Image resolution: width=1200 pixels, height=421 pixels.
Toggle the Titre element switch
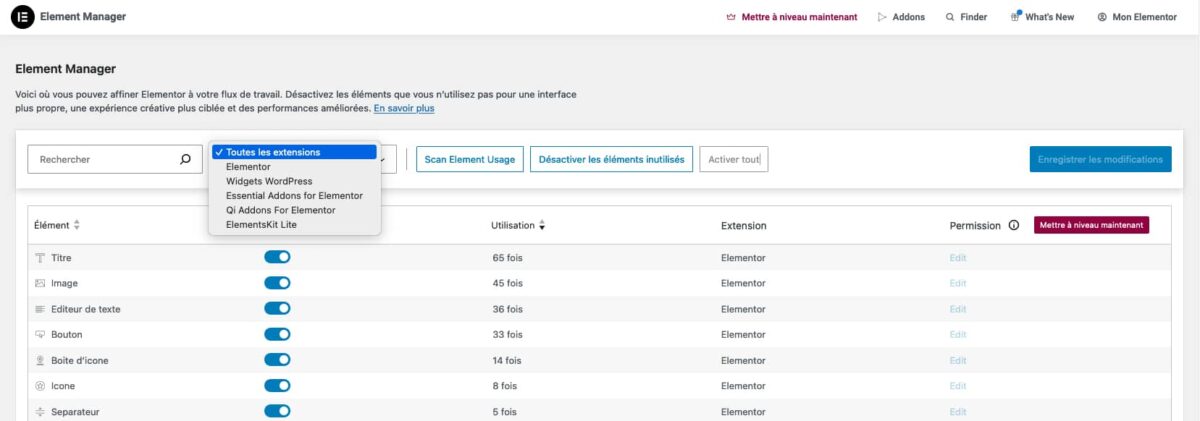(x=277, y=257)
